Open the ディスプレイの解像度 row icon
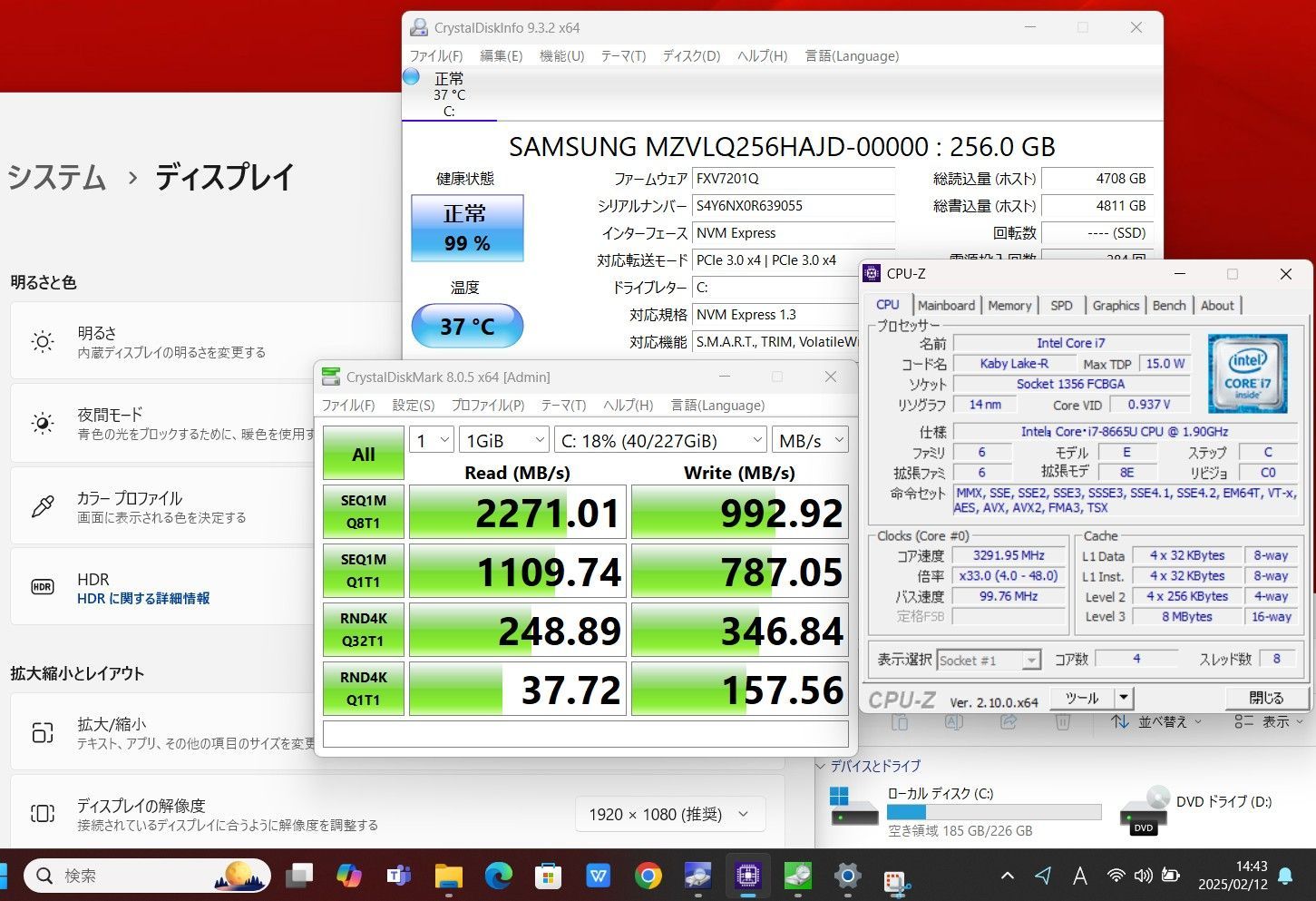This screenshot has height=901, width=1316. click(43, 813)
